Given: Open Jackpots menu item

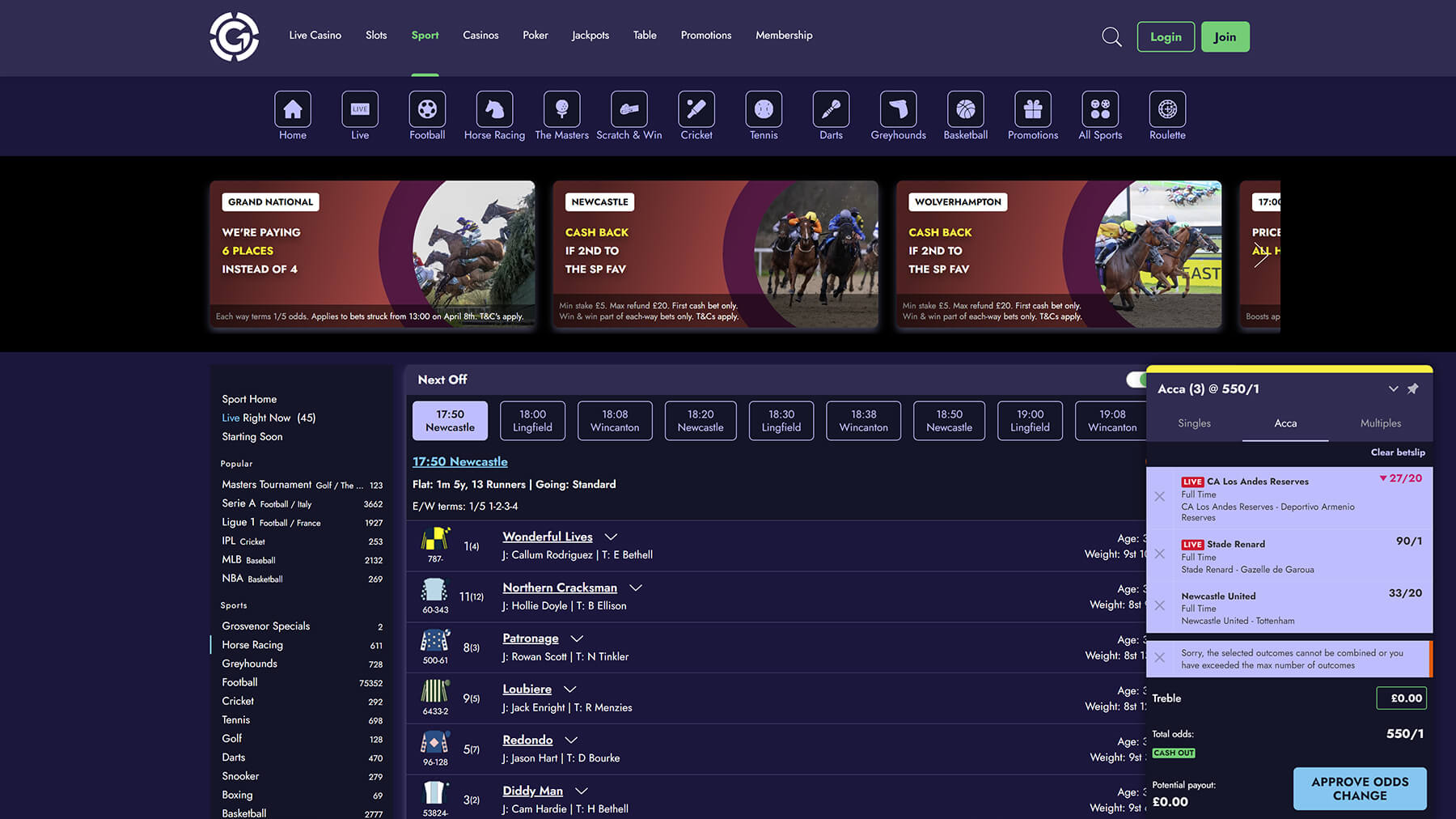Looking at the screenshot, I should click(x=590, y=35).
